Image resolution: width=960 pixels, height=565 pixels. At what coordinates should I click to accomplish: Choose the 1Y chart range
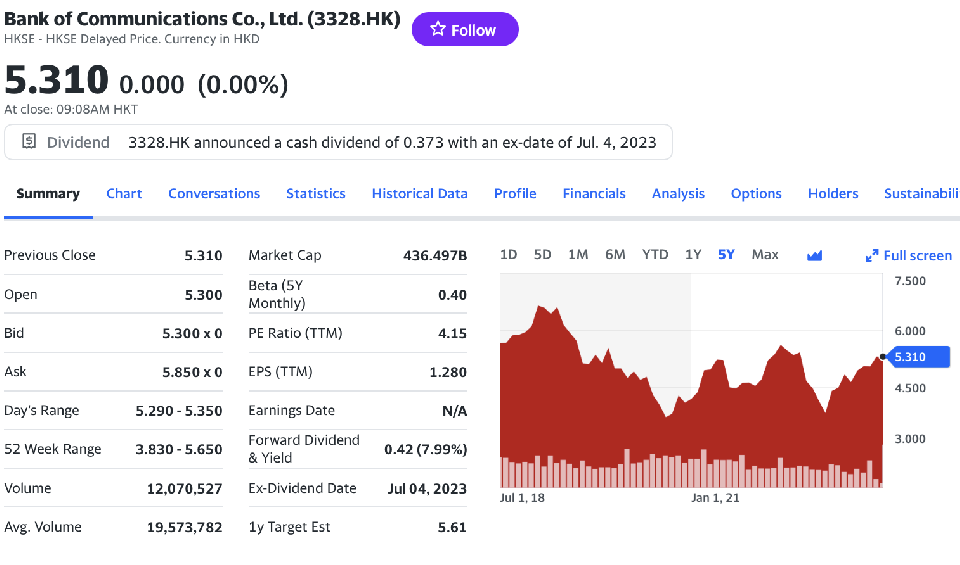tap(693, 254)
